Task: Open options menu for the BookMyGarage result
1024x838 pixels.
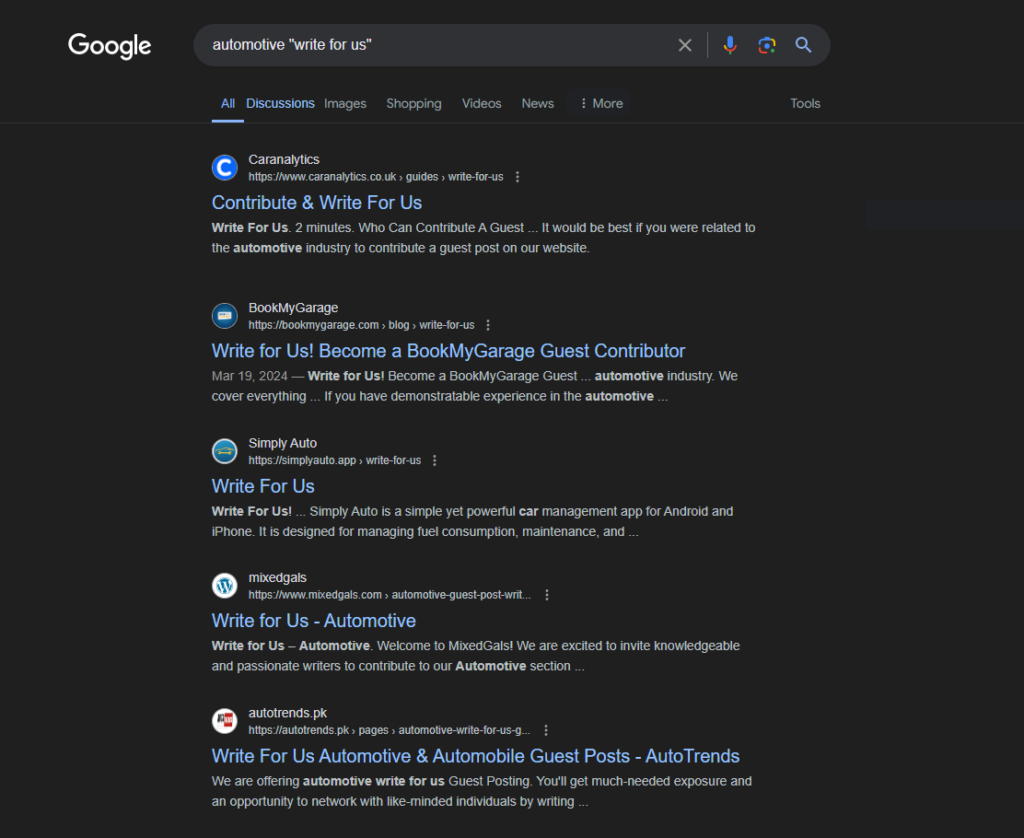Action: point(487,324)
